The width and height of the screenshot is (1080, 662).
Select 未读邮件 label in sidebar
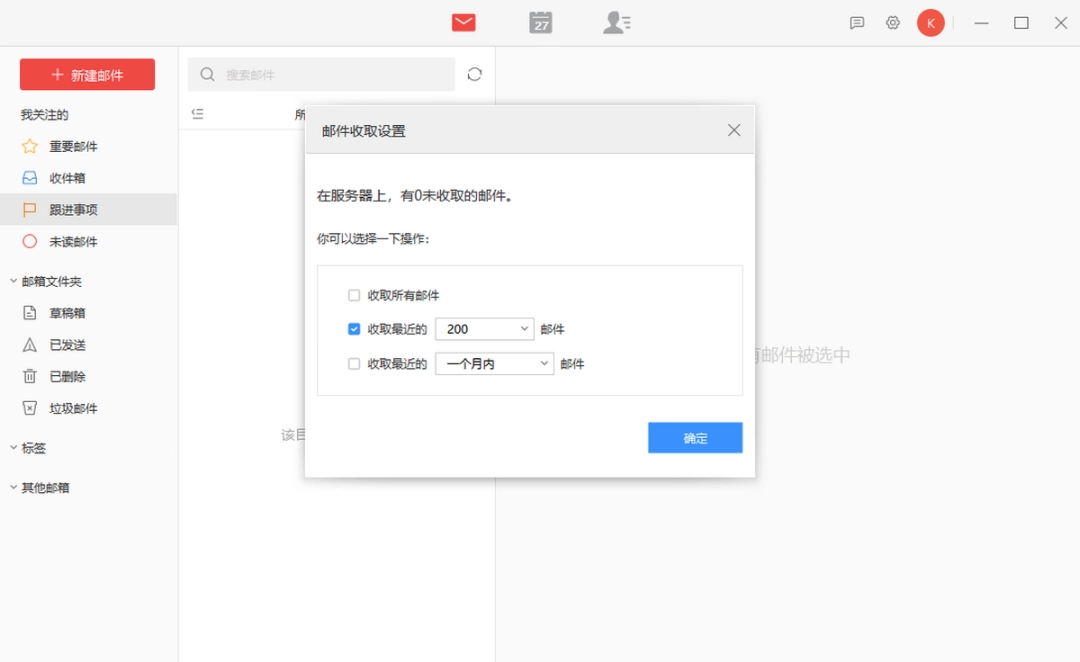[x=73, y=242]
